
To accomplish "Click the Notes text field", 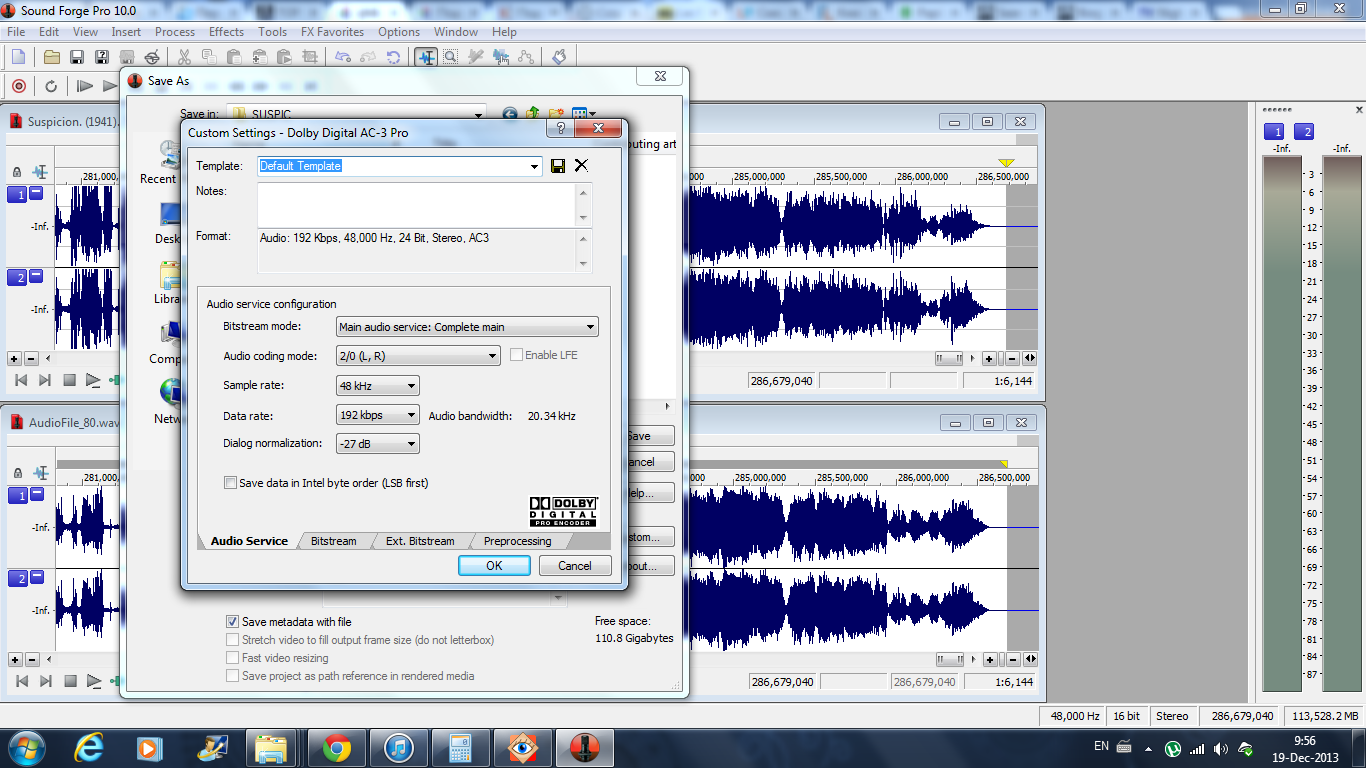I will [417, 205].
